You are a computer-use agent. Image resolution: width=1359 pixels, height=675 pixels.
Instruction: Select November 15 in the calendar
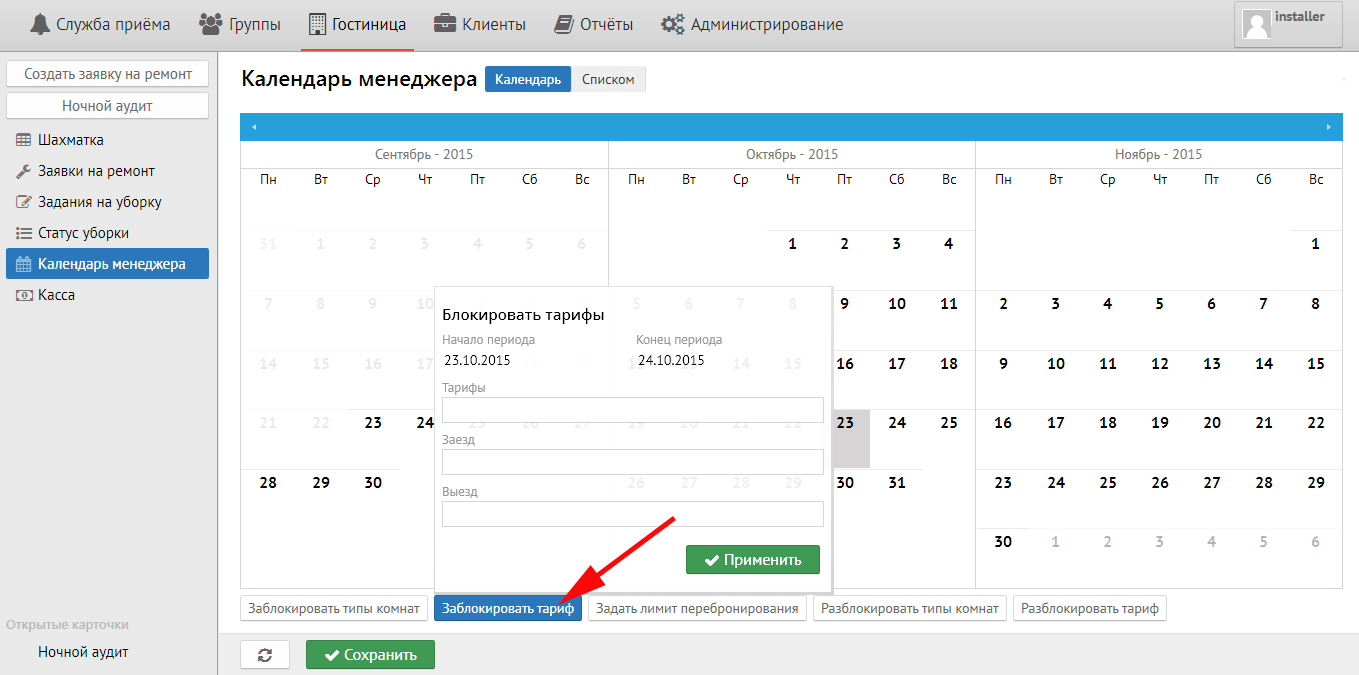[1316, 364]
